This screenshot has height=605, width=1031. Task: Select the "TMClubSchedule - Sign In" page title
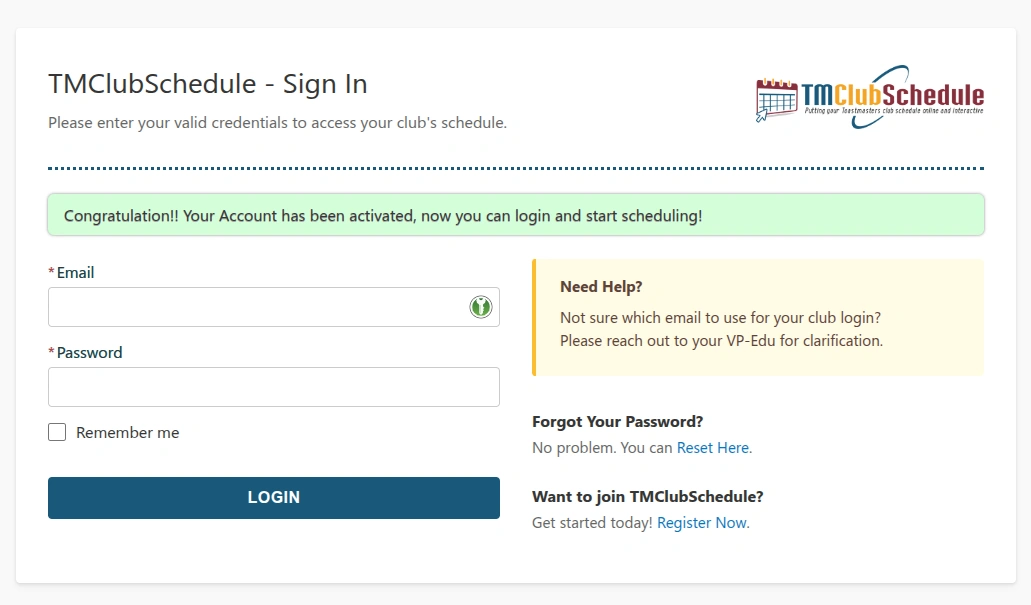(208, 84)
